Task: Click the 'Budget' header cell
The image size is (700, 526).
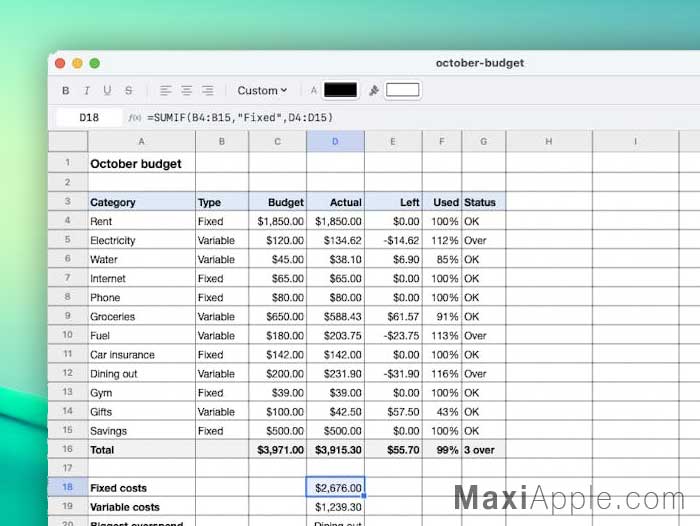Action: coord(278,202)
